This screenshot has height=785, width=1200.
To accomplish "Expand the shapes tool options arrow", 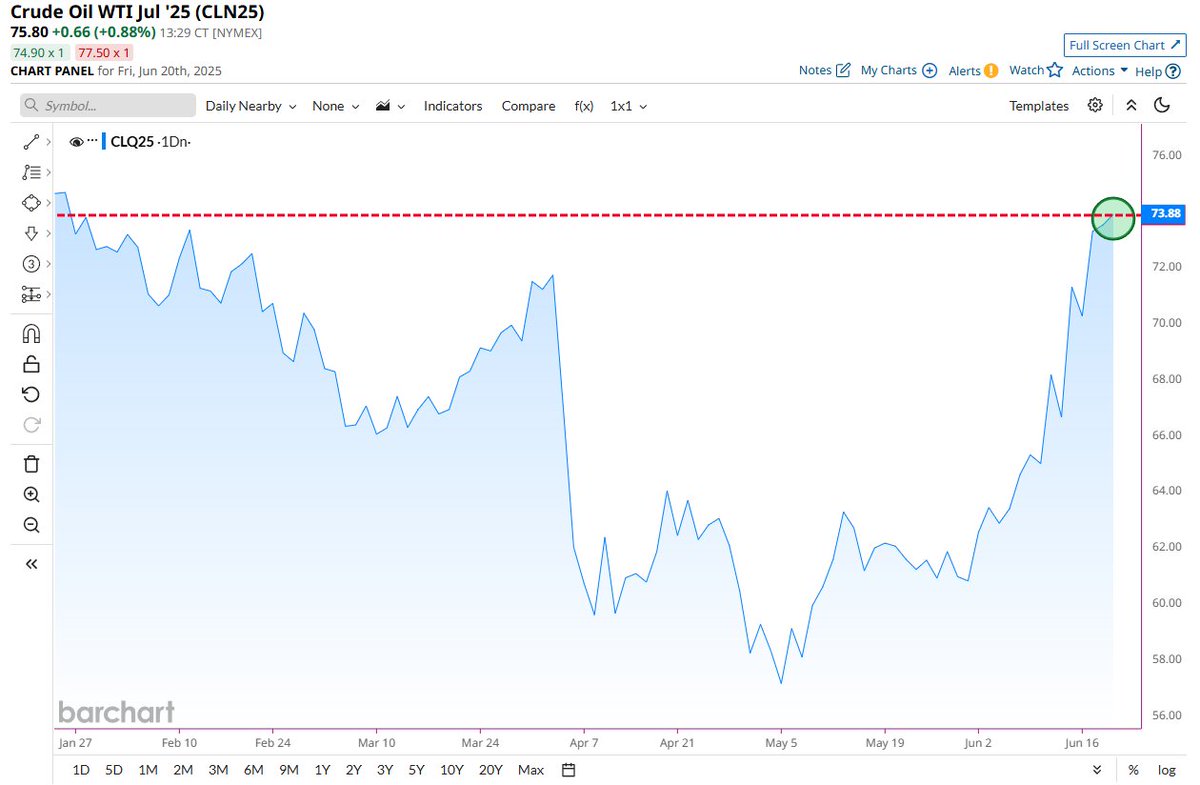I will point(48,203).
